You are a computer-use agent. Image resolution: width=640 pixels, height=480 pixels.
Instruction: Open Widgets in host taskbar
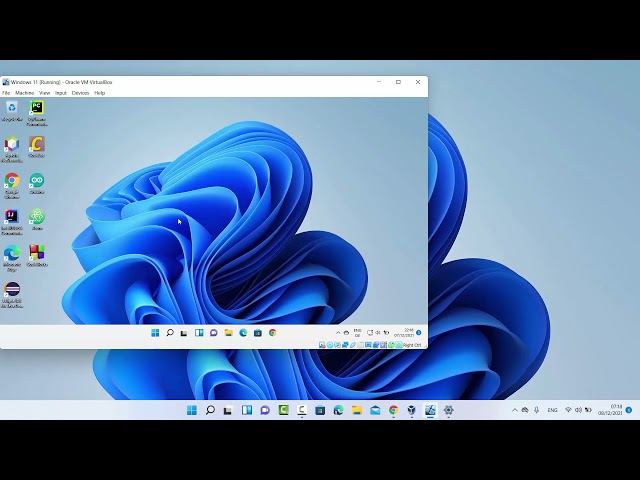(247, 410)
